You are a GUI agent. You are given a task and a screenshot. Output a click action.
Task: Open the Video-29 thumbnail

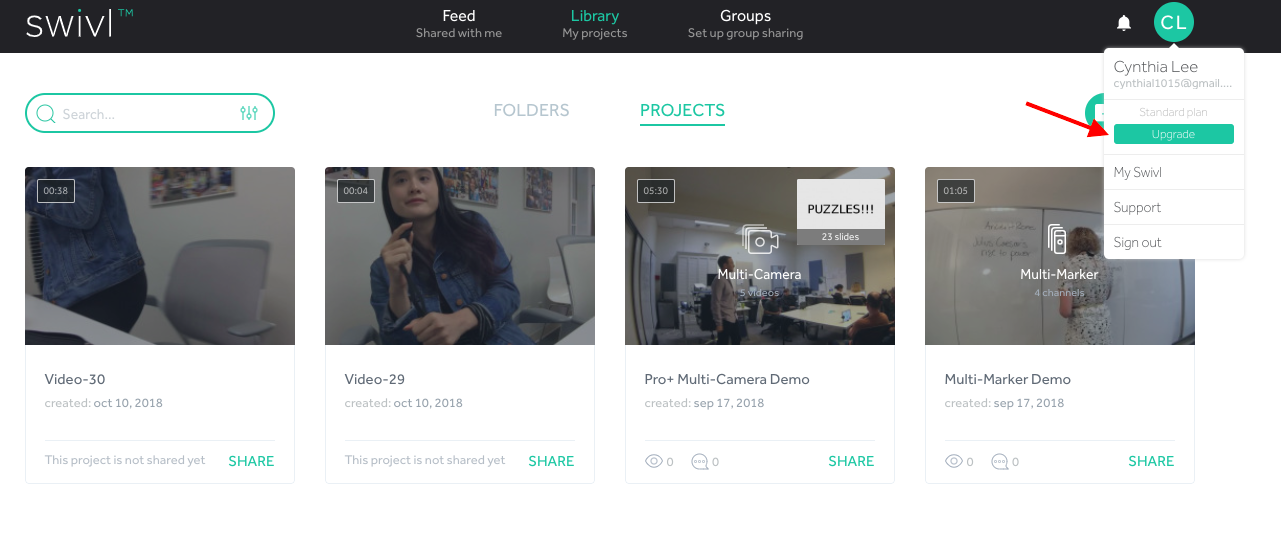pyautogui.click(x=460, y=256)
